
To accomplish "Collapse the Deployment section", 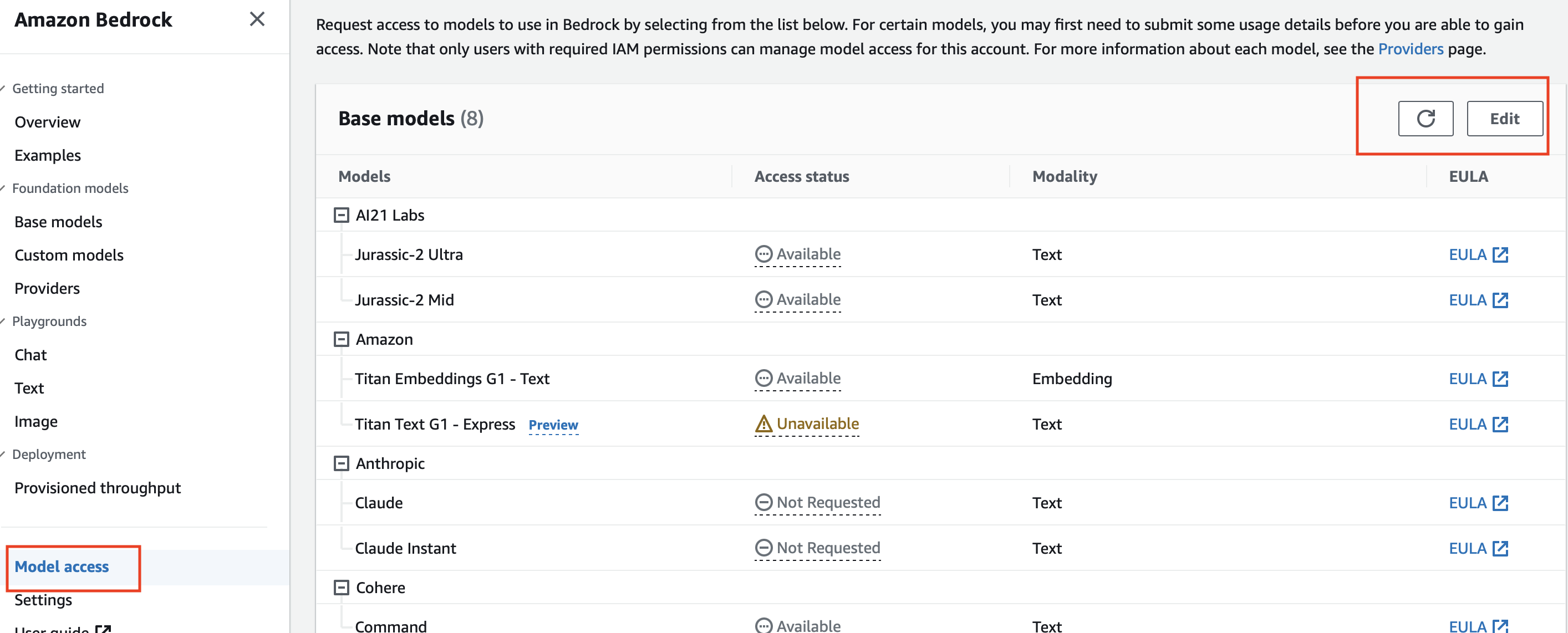I will click(3, 455).
